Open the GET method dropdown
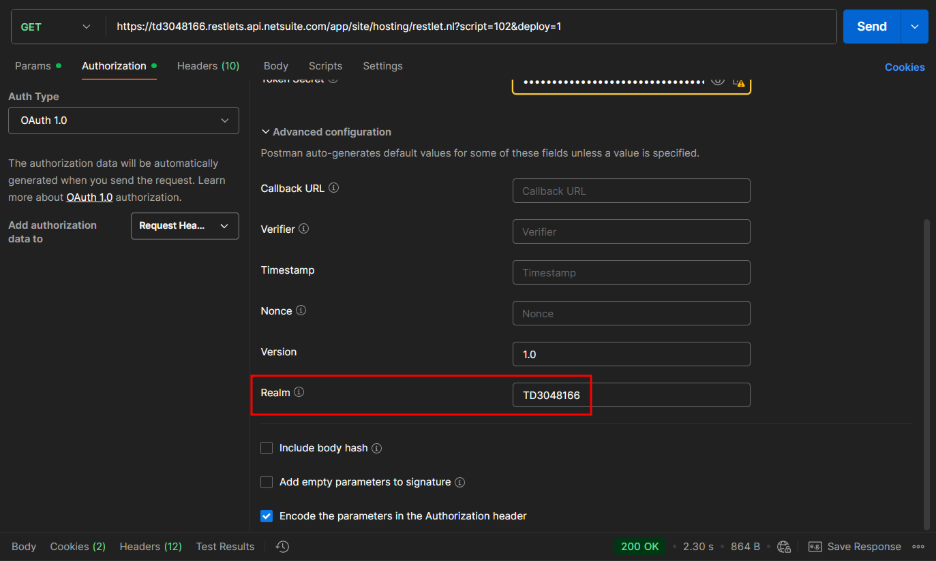This screenshot has height=561, width=936. pyautogui.click(x=56, y=27)
